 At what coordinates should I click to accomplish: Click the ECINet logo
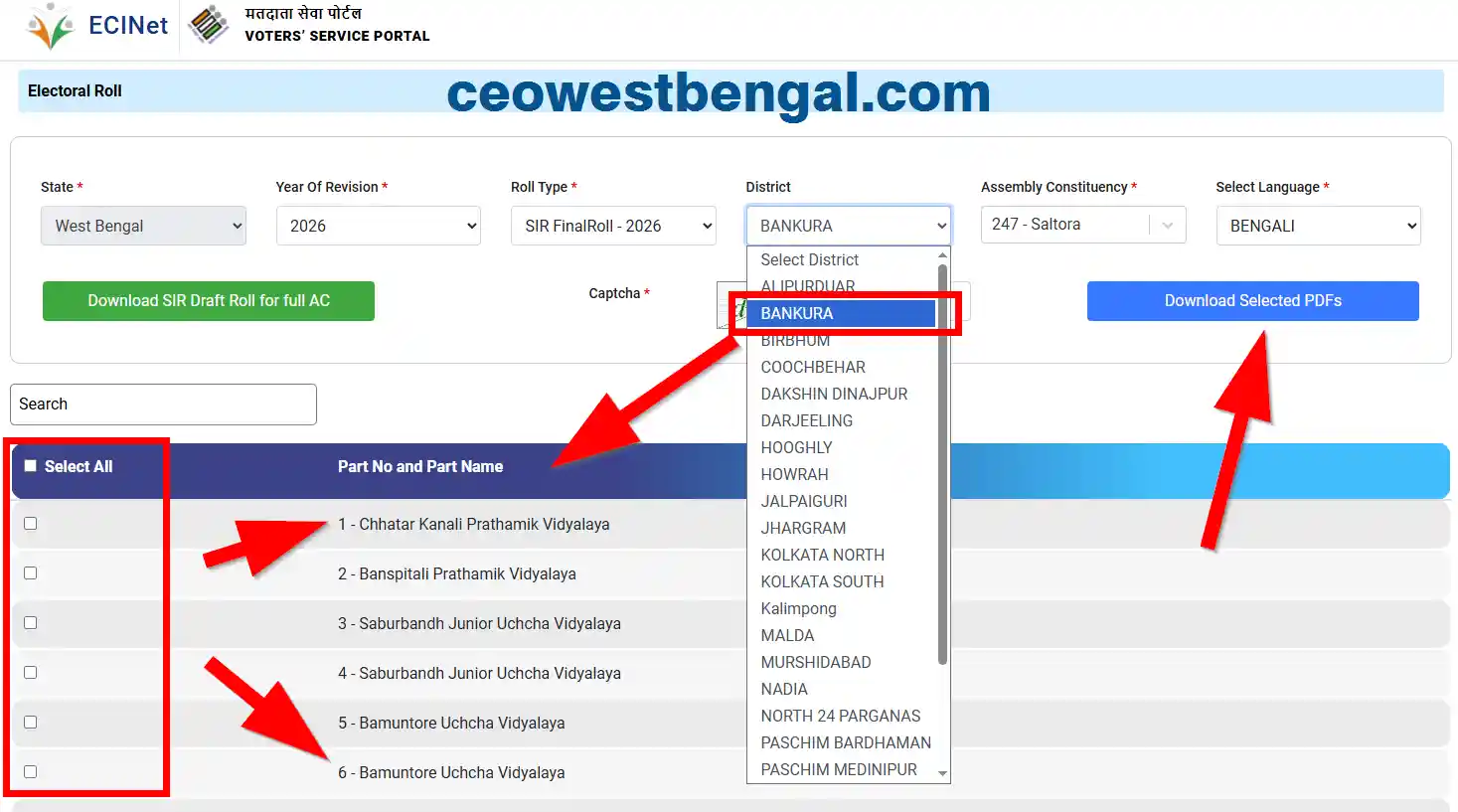(x=96, y=26)
